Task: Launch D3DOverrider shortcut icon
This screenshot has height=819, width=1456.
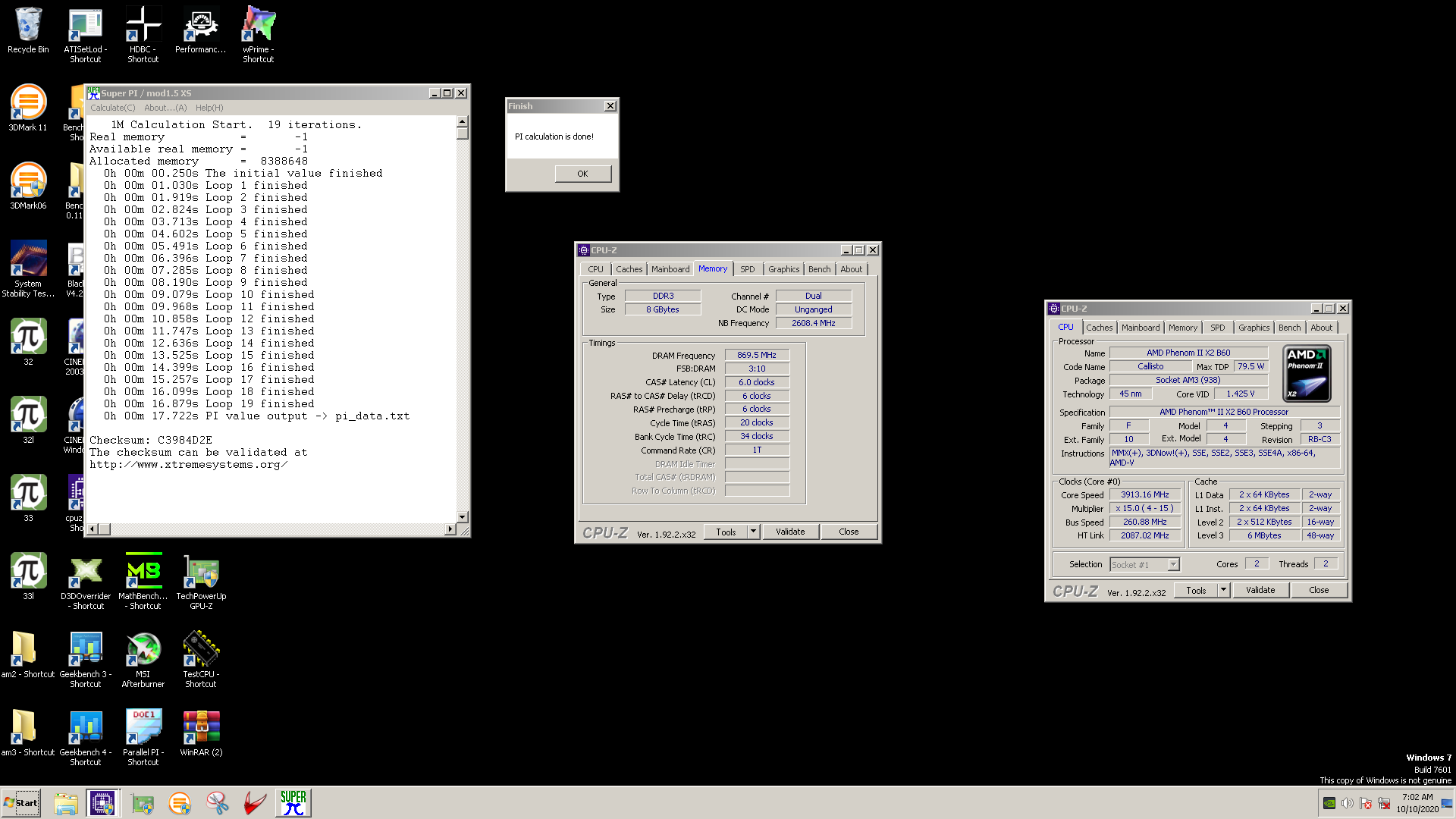Action: click(86, 581)
